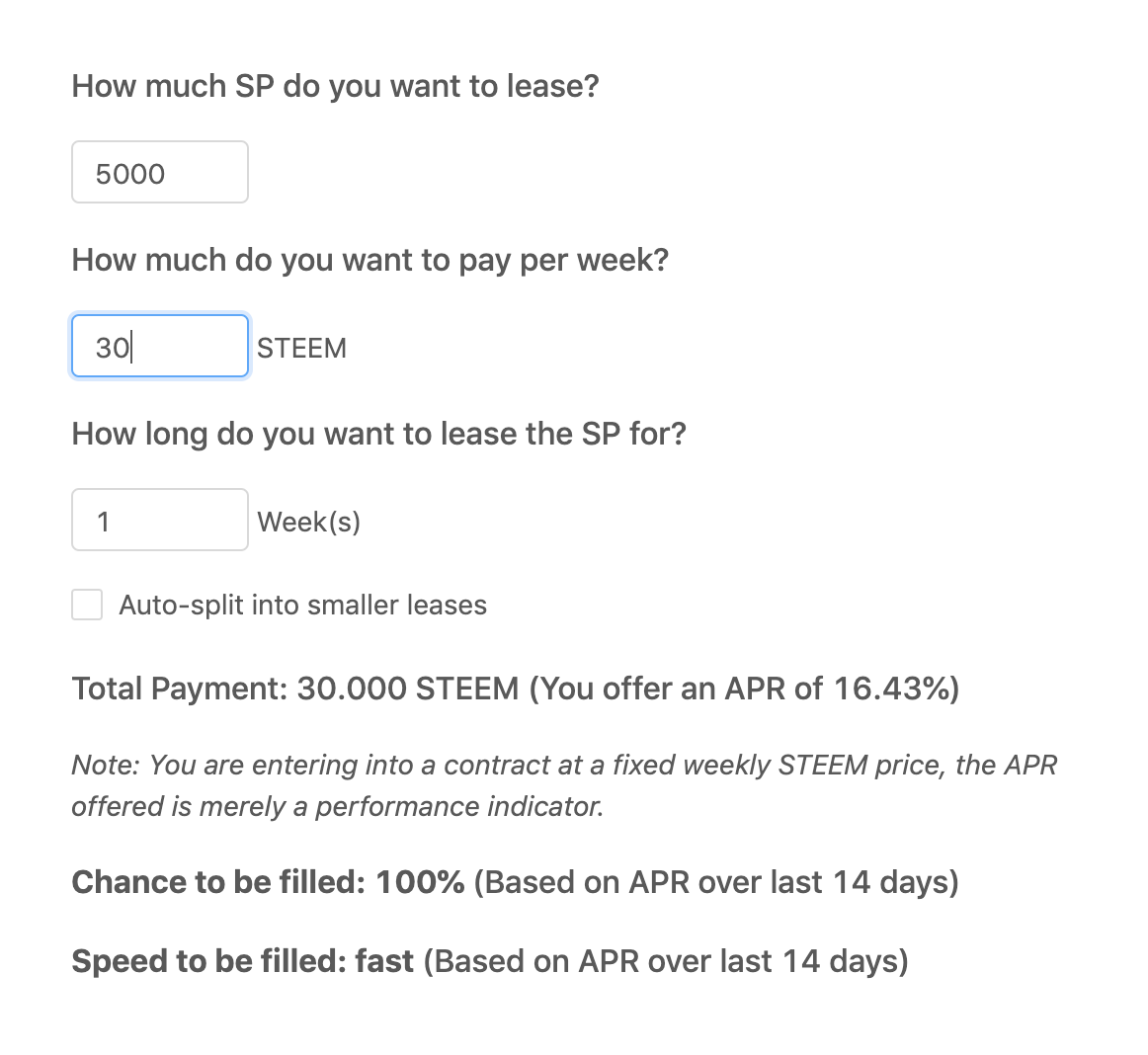The width and height of the screenshot is (1148, 1055).
Task: Click the SP amount field containing 5000
Action: click(159, 173)
